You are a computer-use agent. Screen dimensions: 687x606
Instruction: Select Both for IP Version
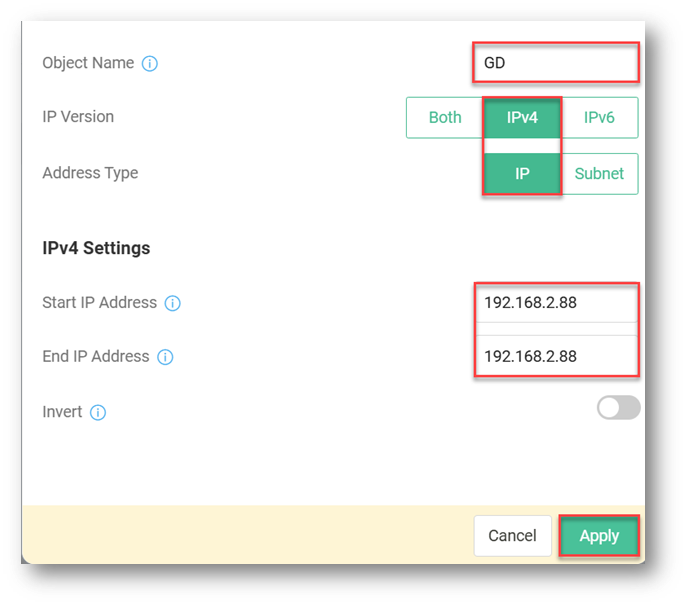pyautogui.click(x=445, y=118)
